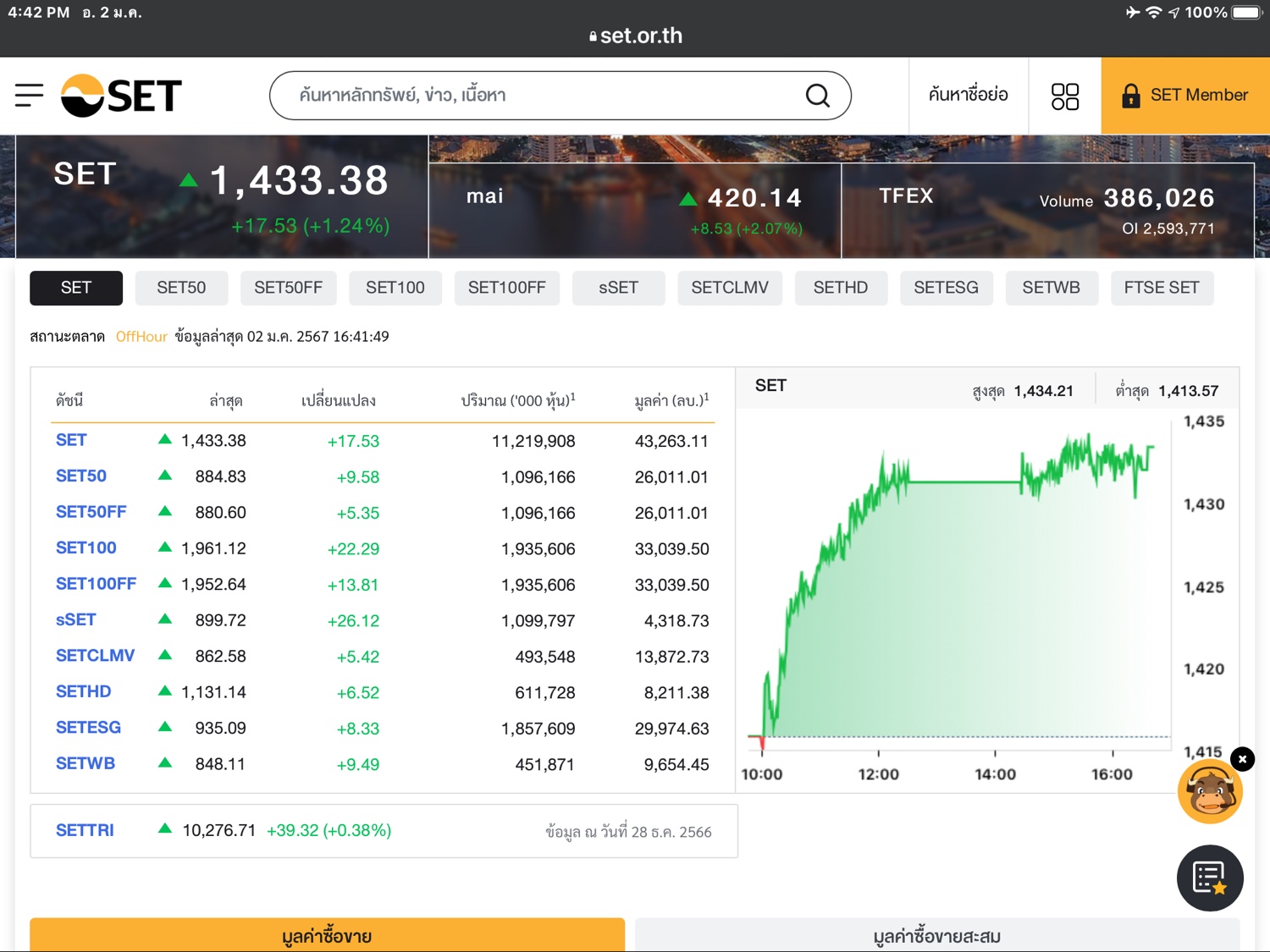Click the เปลี่ยนแปลง column header
1270x952 pixels.
339,400
